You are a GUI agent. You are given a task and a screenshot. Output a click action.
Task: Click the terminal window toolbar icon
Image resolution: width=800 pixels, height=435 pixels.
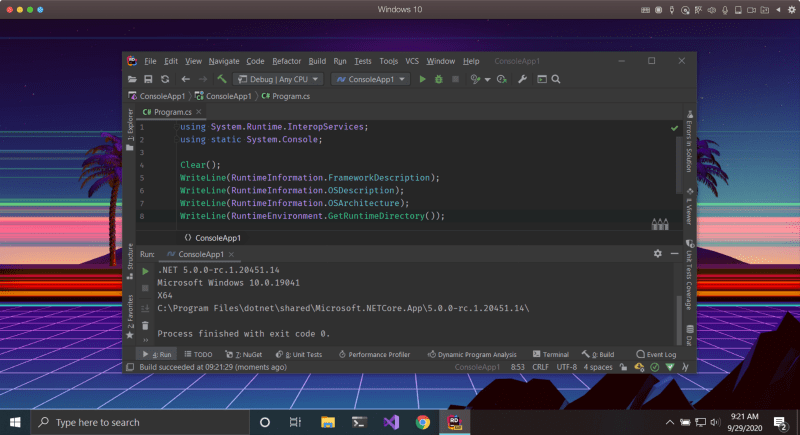pyautogui.click(x=542, y=79)
